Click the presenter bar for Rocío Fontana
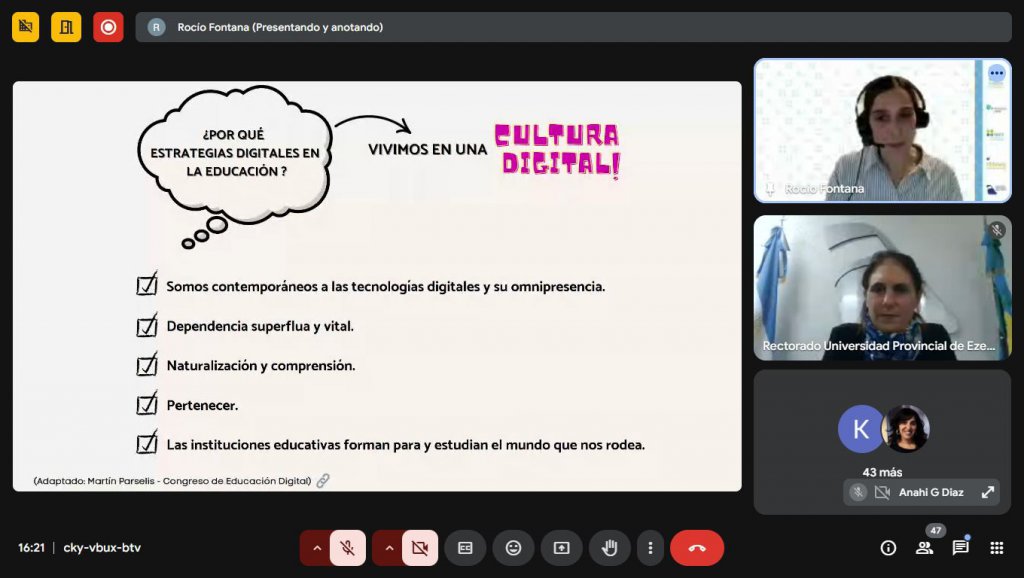1024x578 pixels. (573, 27)
